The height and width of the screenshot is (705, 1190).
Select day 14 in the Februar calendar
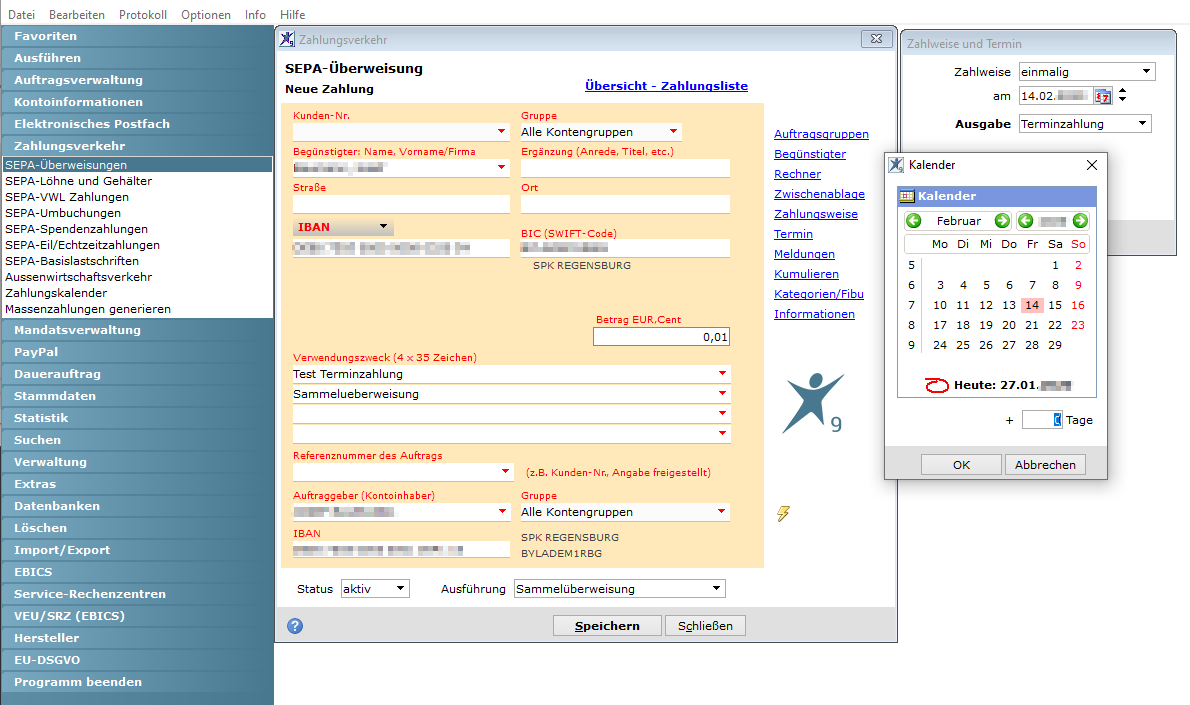tap(1031, 305)
